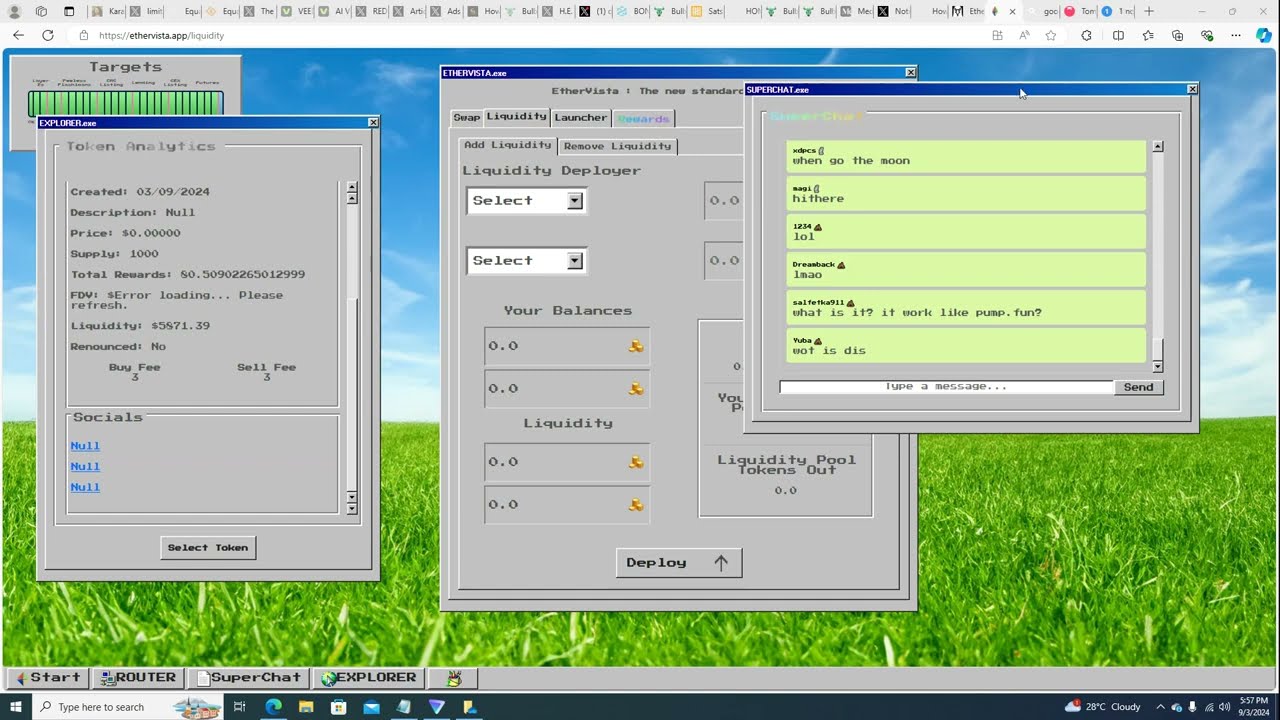Select Remove Liquidity sub-tab
Image resolution: width=1280 pixels, height=720 pixels.
(x=618, y=146)
